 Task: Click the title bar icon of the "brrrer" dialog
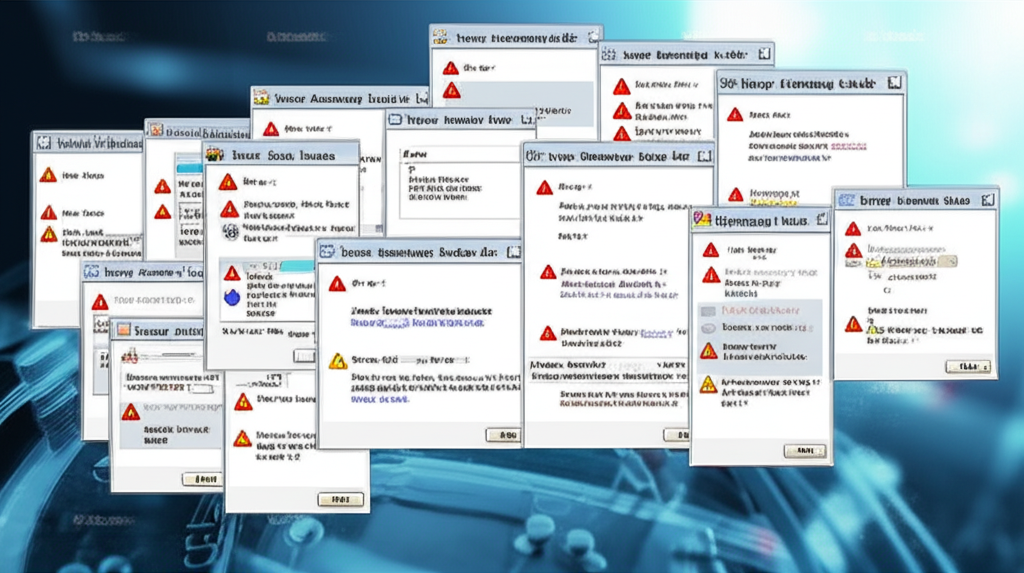(x=846, y=200)
